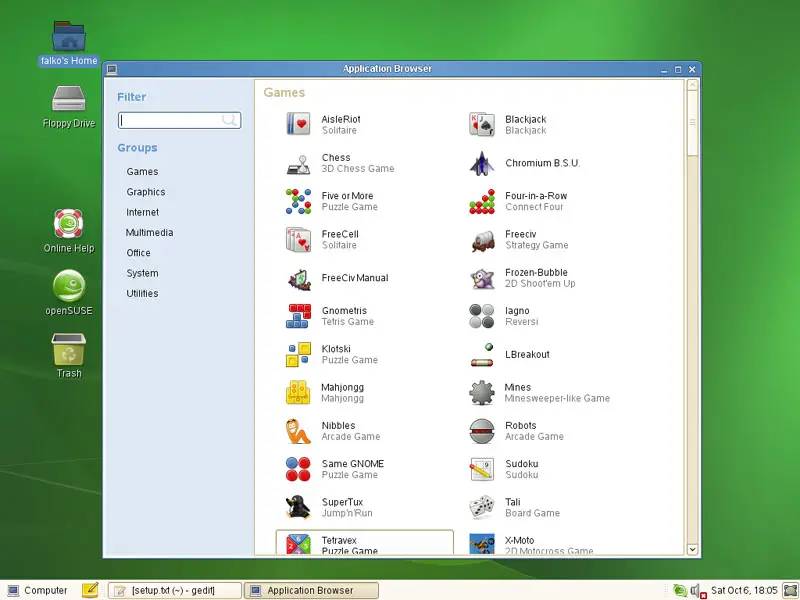Viewport: 800px width, 600px height.
Task: Open X-Moto motocross icon
Action: click(482, 544)
